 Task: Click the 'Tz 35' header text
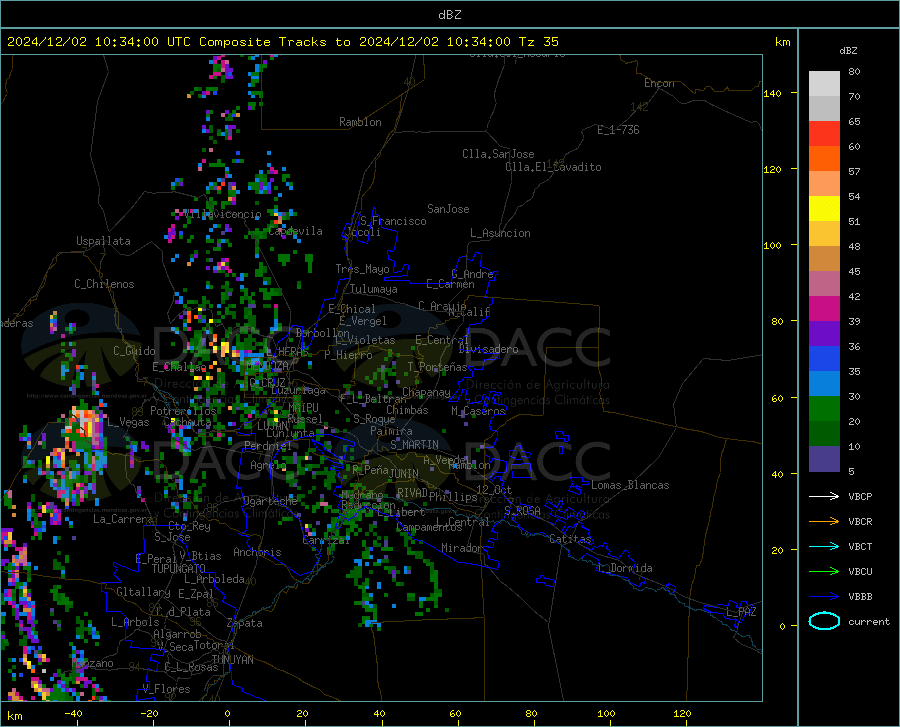click(x=538, y=42)
